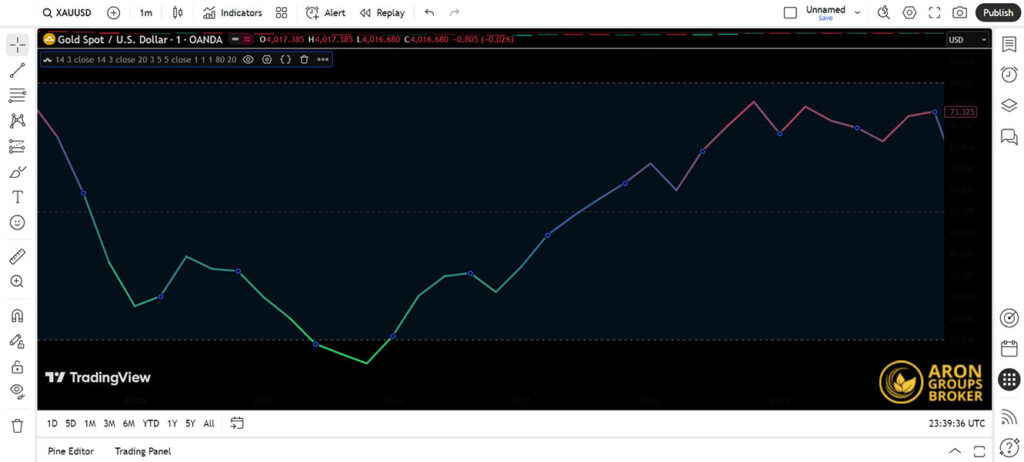This screenshot has height=462, width=1024.
Task: Open the Indicators menu
Action: point(232,13)
